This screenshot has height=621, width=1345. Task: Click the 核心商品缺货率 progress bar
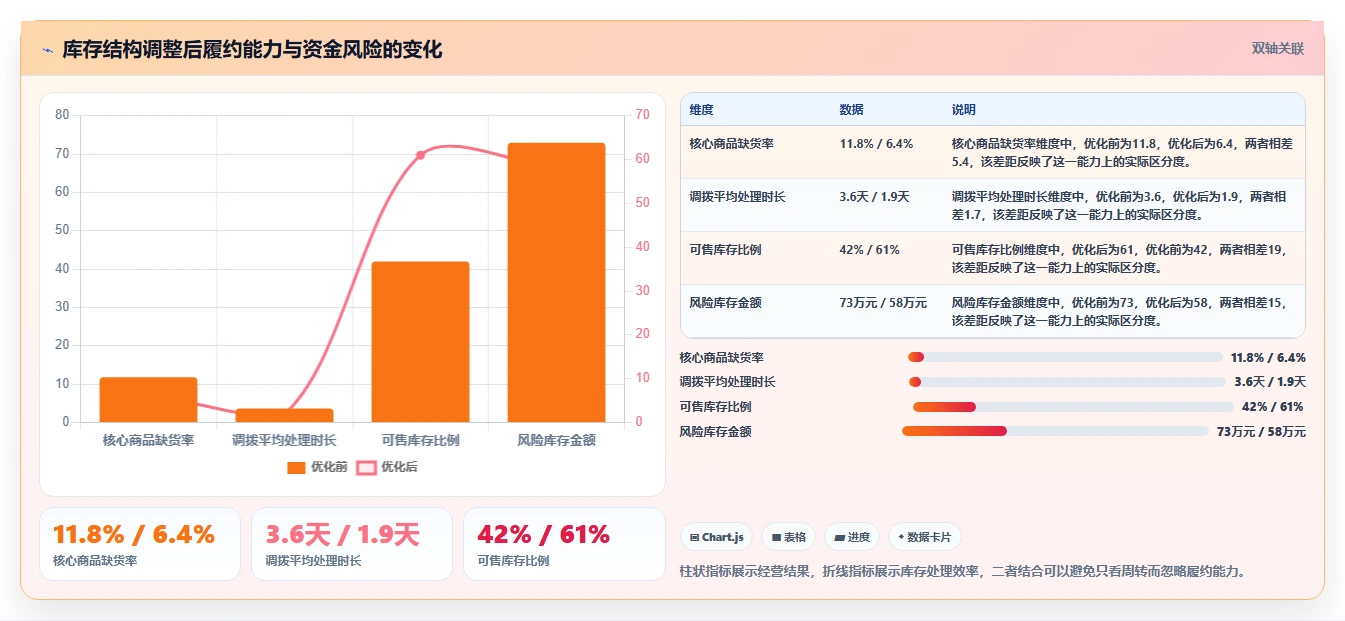click(1065, 357)
